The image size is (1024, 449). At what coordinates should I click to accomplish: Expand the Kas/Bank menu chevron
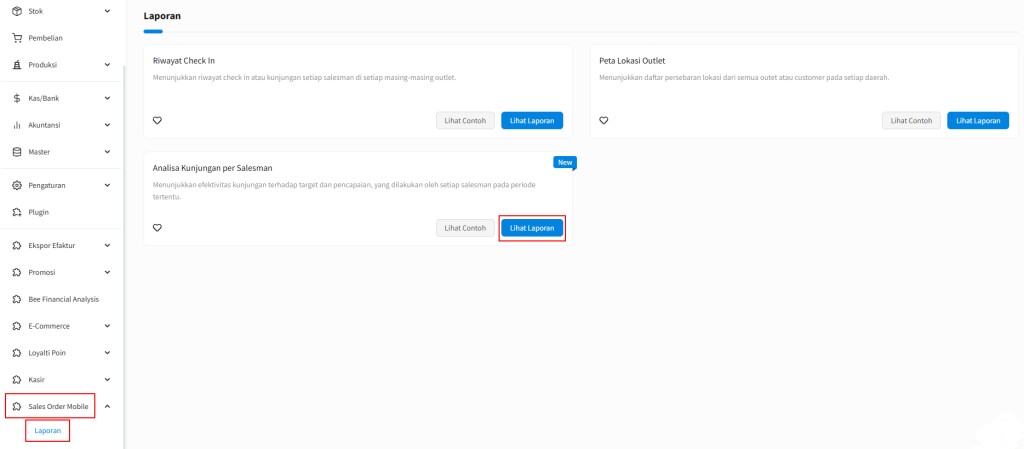coord(107,98)
